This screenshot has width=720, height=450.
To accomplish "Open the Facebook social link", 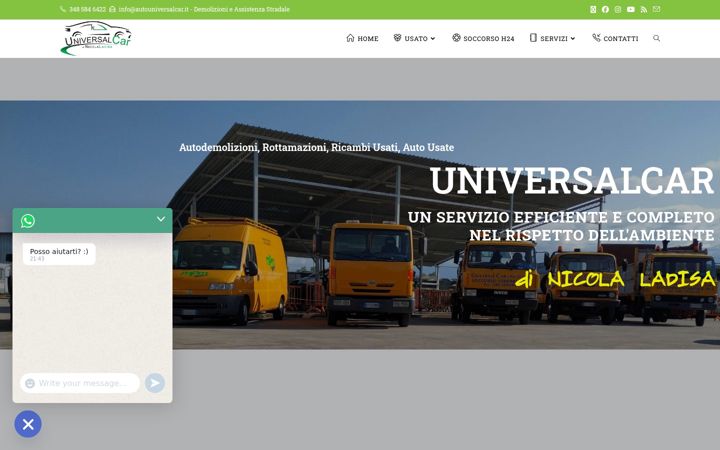I will [x=605, y=9].
